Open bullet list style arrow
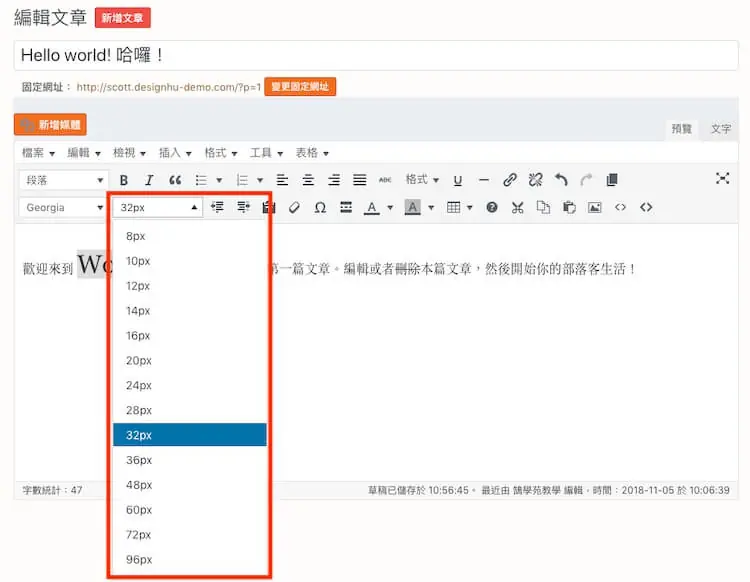This screenshot has height=582, width=750. (x=219, y=180)
